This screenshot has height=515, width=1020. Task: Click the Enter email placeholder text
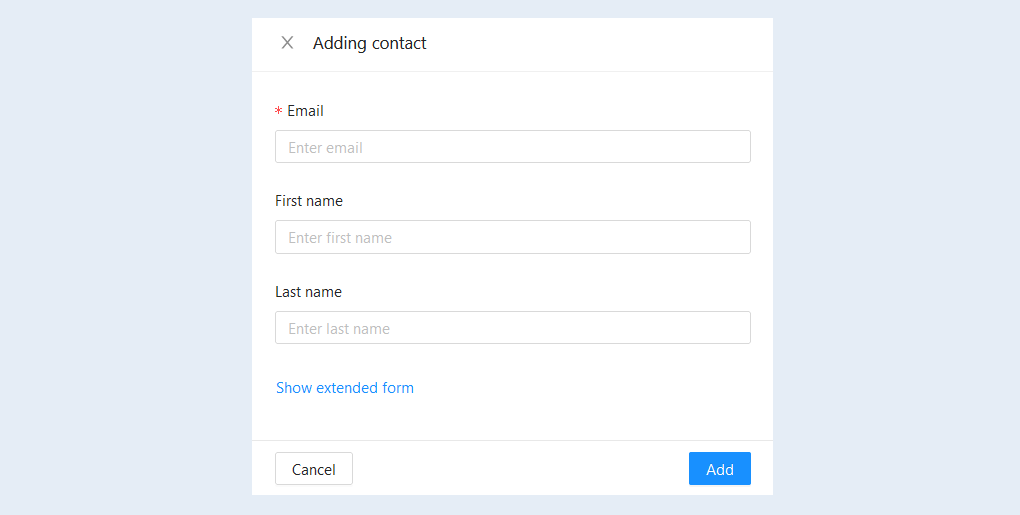[325, 148]
